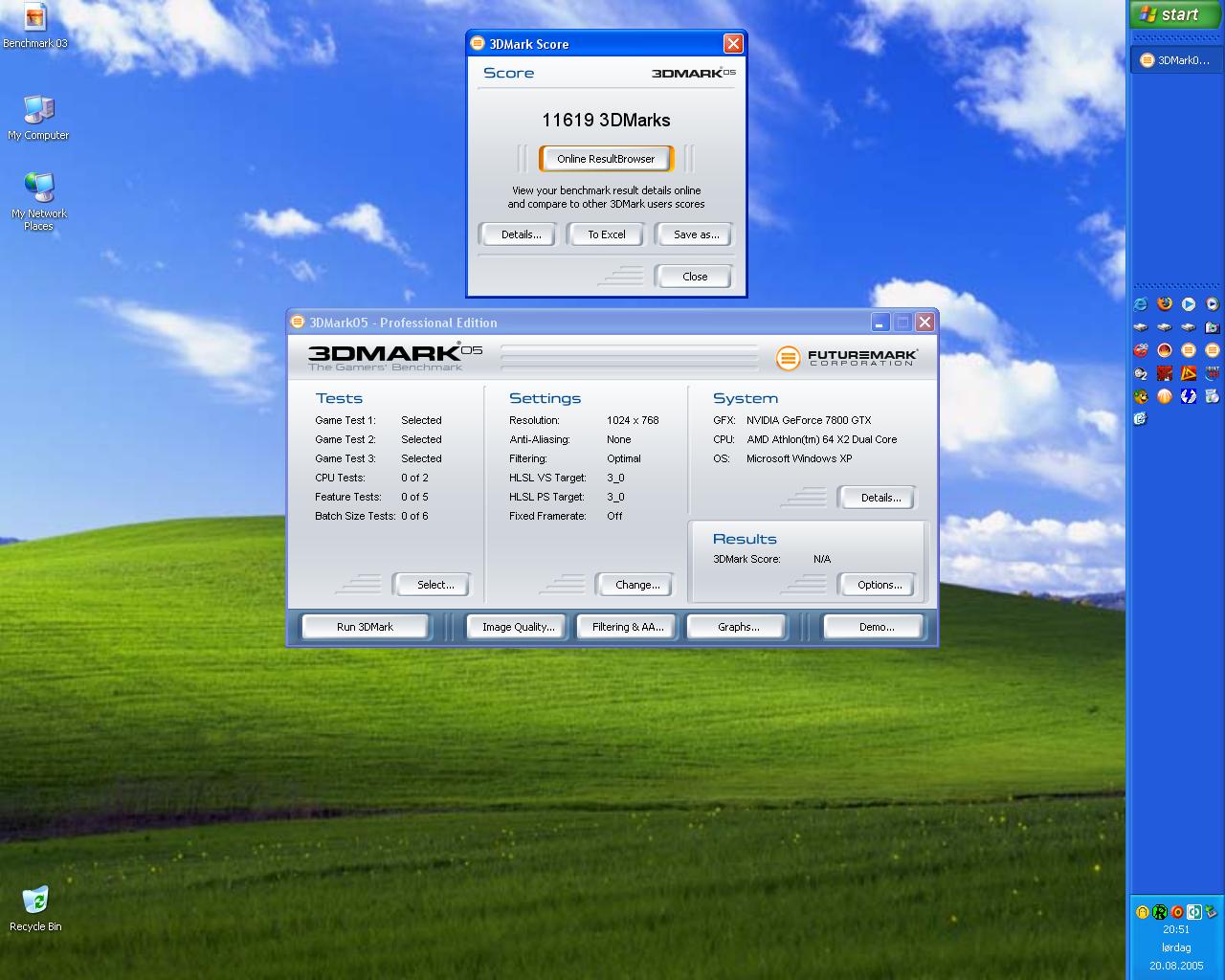
Task: Click the 3DMark Score dialog title icon
Action: coord(478,43)
